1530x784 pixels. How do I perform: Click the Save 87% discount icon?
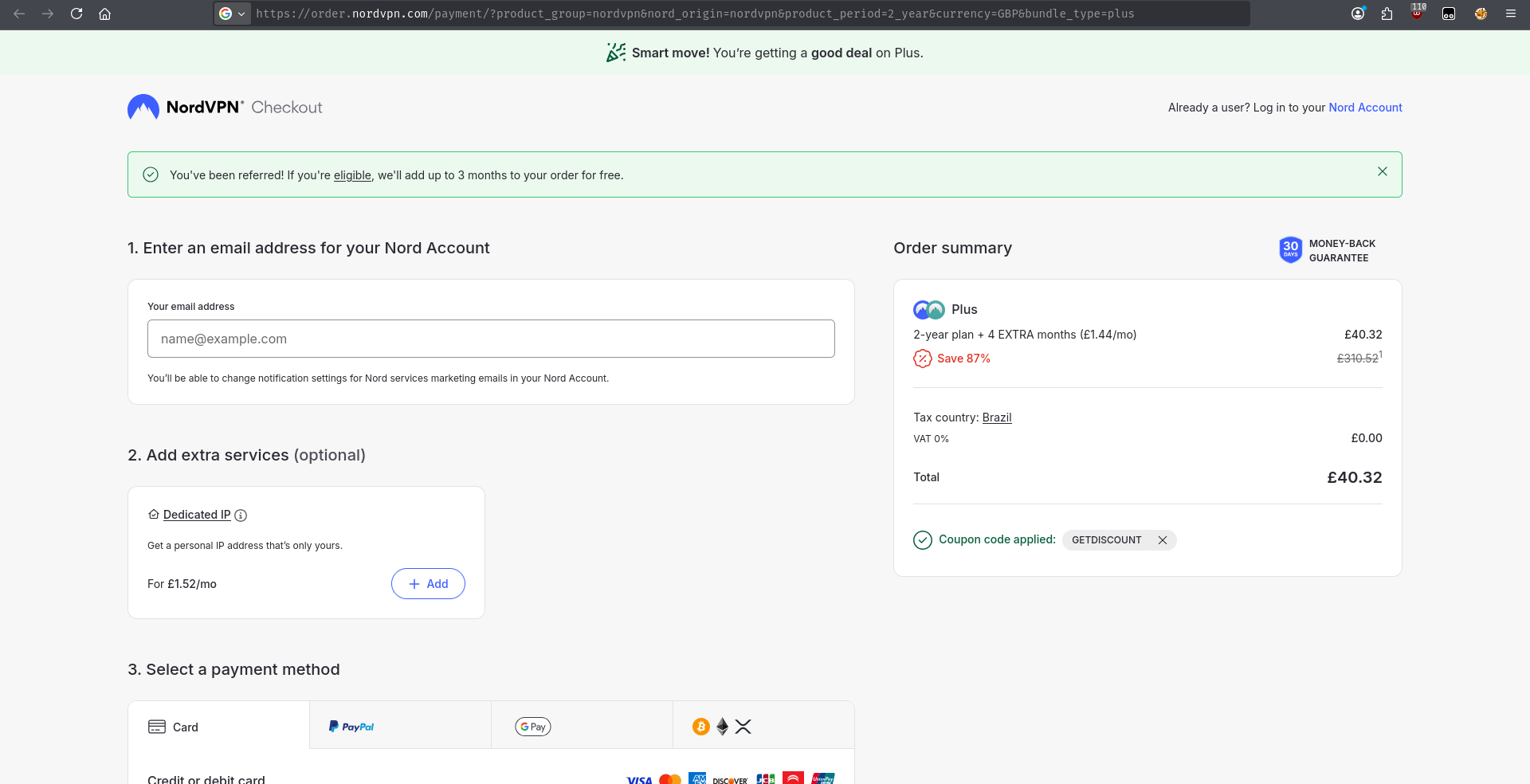click(922, 359)
